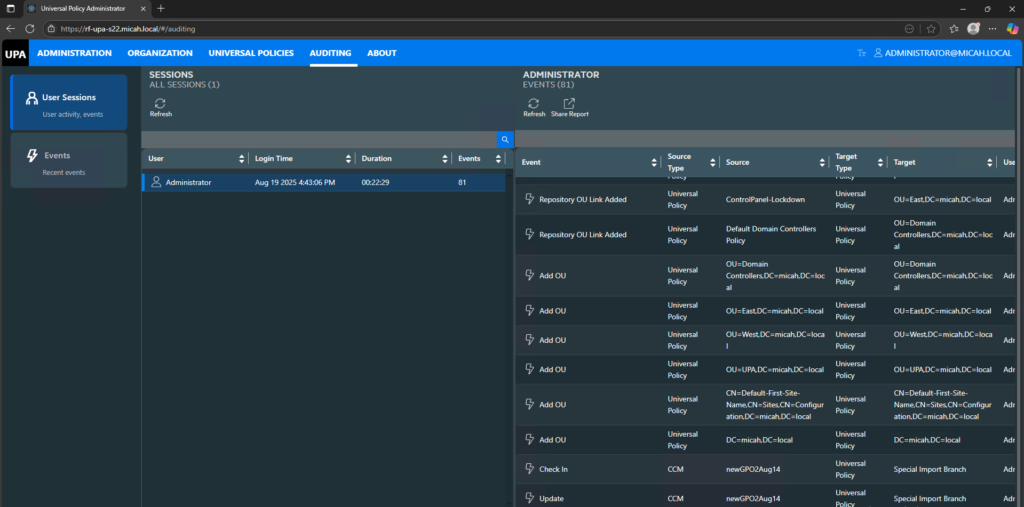Click the blue search magnifier button
1024x507 pixels.
click(505, 140)
